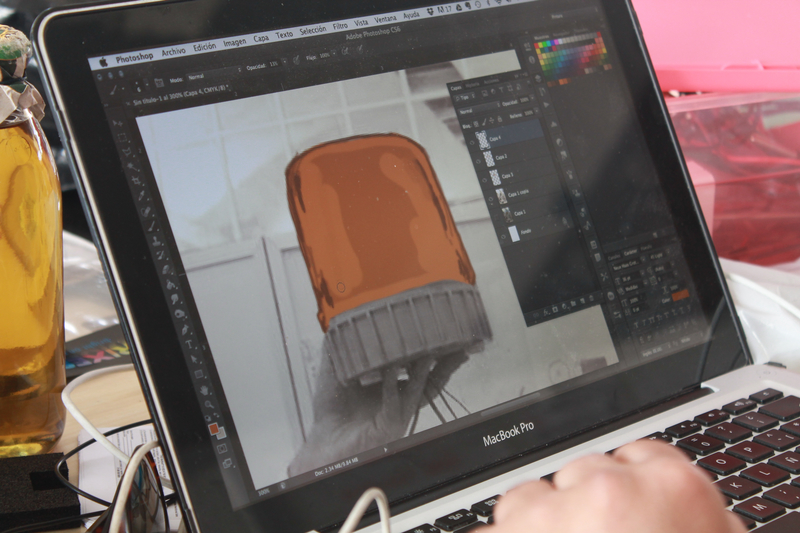Screen dimensions: 800x533
Task: Select the Eraser tool
Action: click(166, 270)
